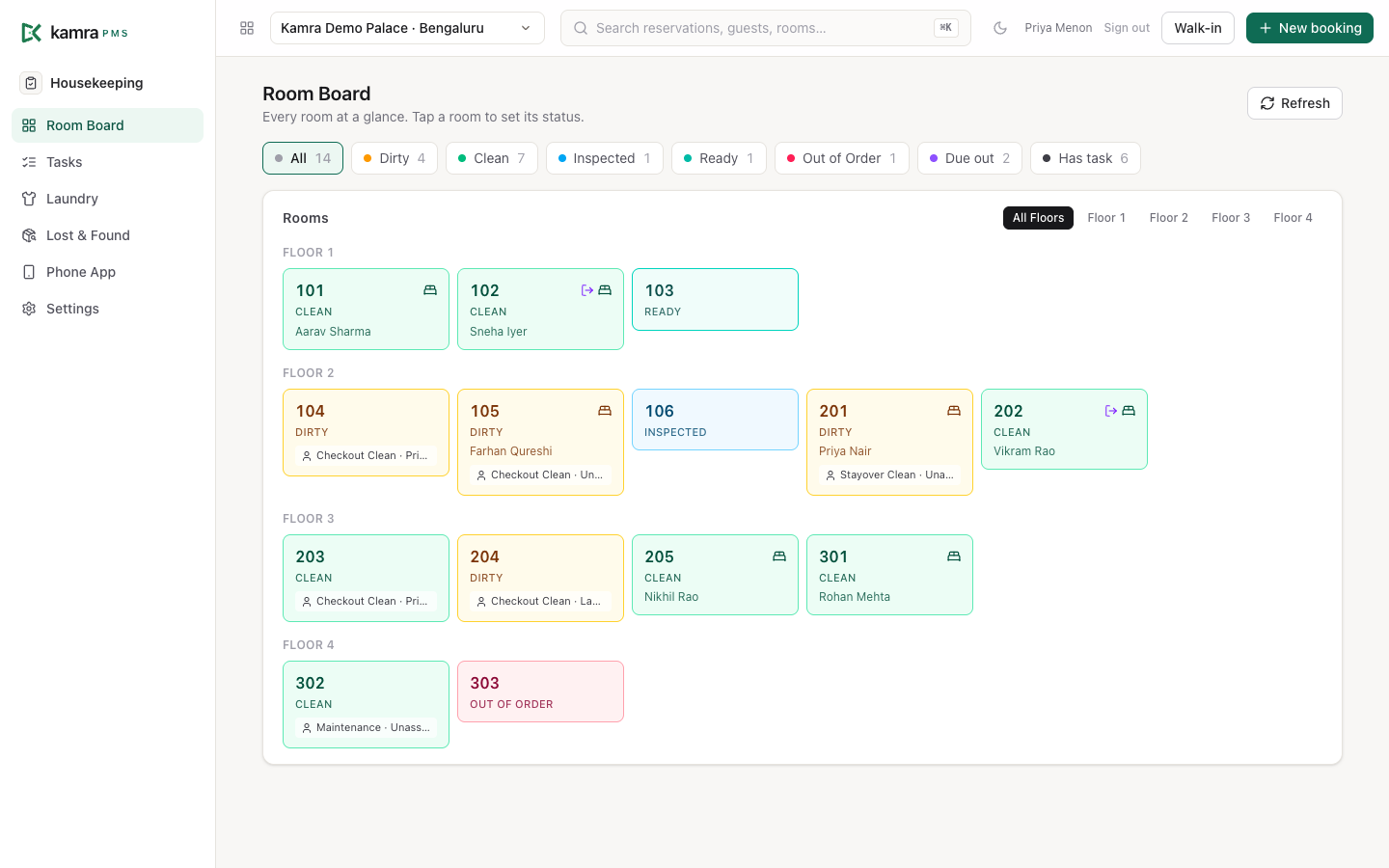Click the Housekeeping clipboard icon
Viewport: 1389px width, 868px height.
(31, 83)
